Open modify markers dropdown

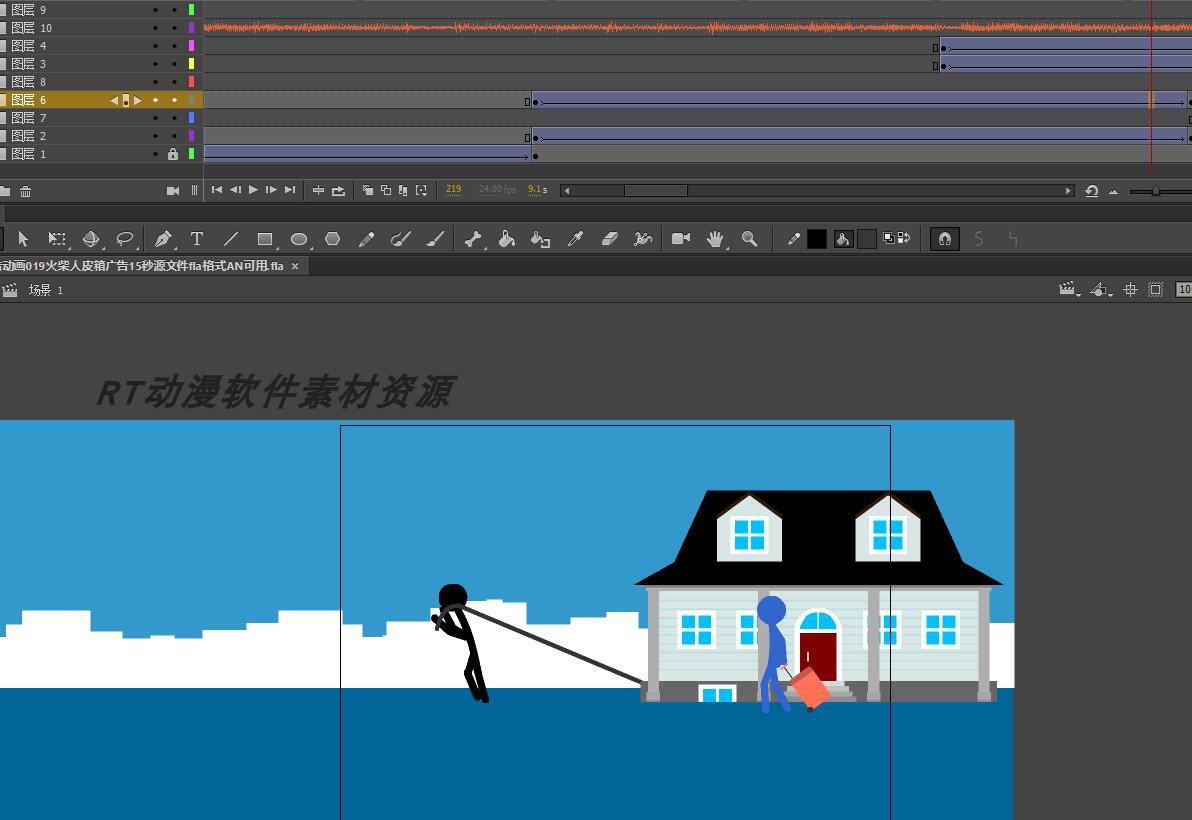(421, 191)
